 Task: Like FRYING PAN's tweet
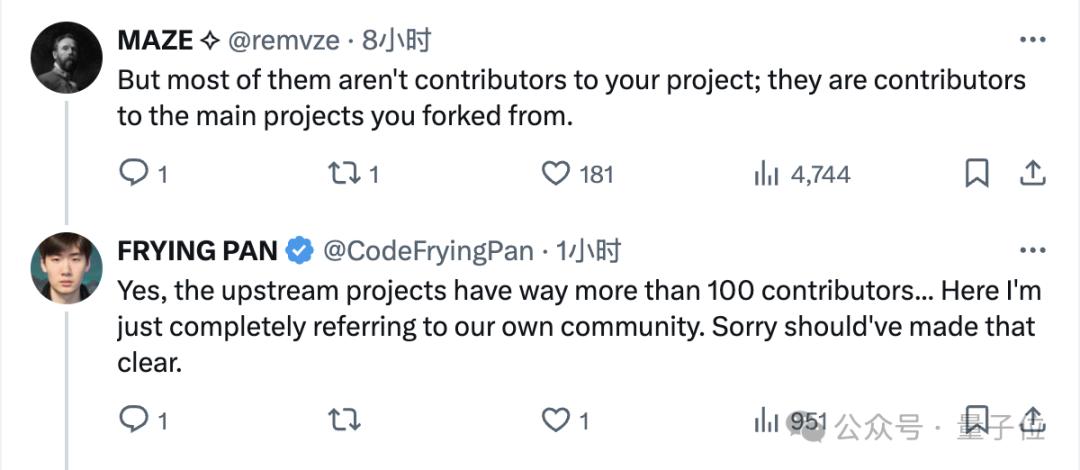tap(555, 420)
